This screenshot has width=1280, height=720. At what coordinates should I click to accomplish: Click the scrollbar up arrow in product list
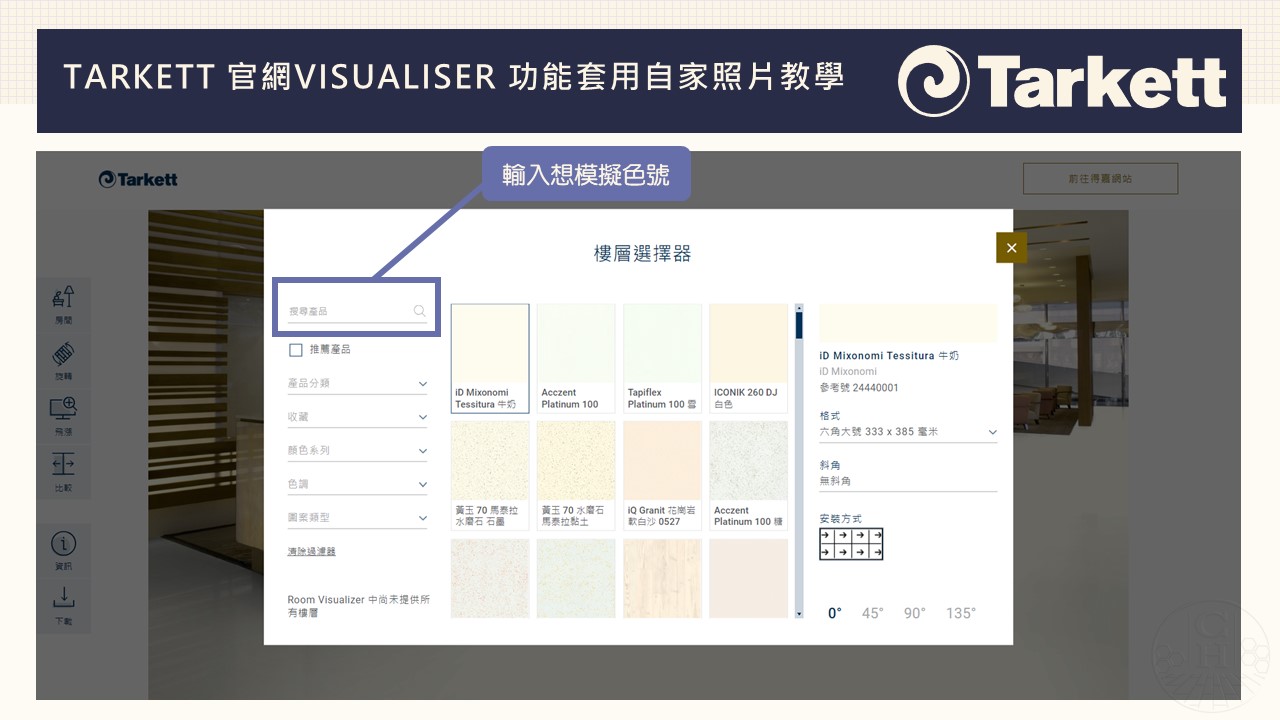point(799,308)
